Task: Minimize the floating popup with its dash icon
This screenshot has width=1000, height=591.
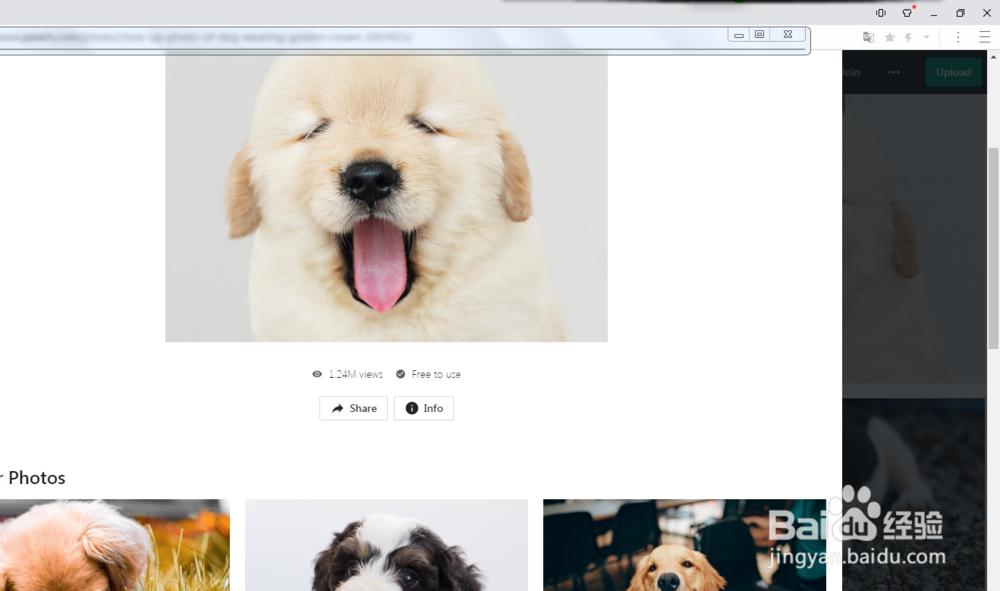Action: [x=739, y=35]
